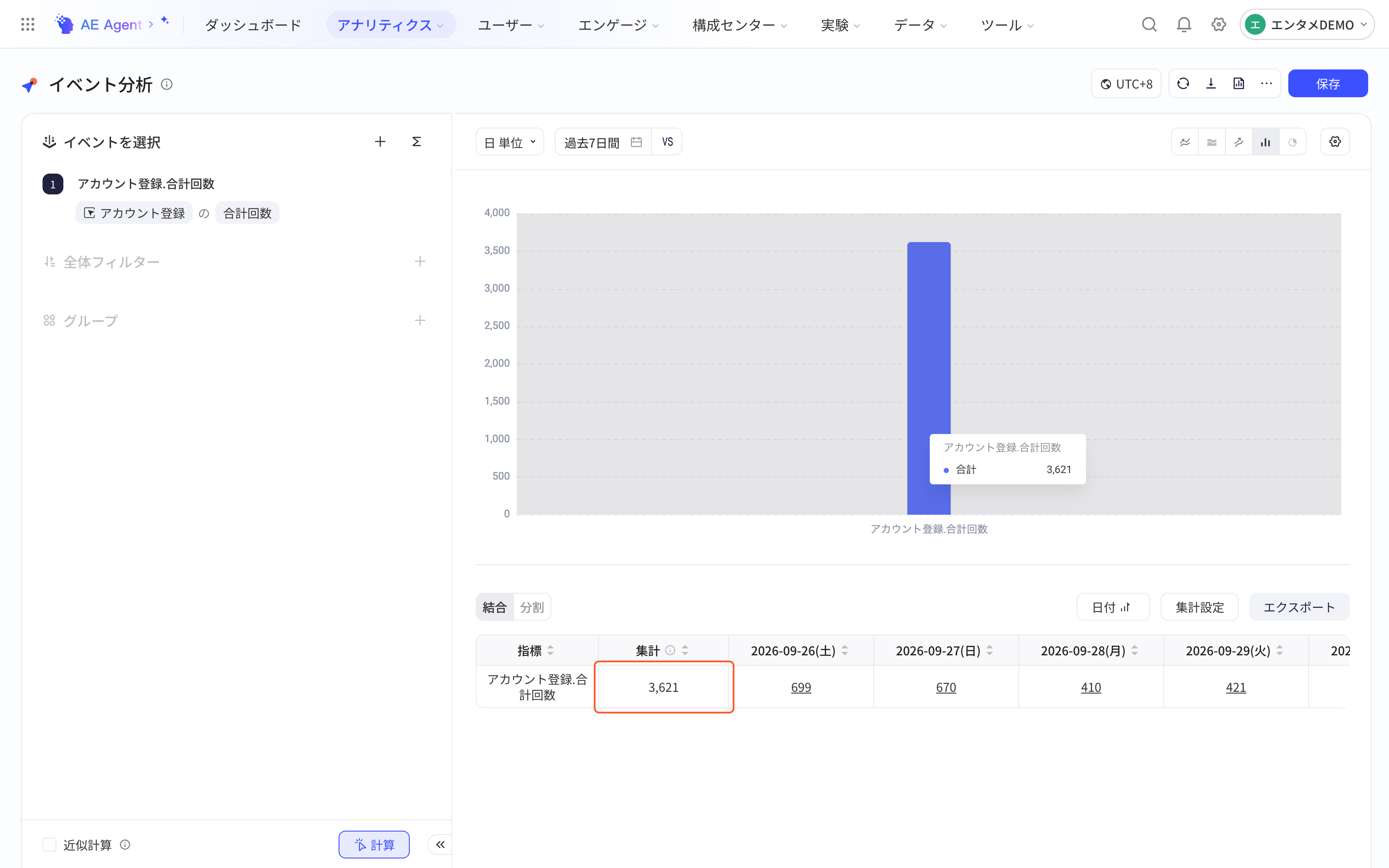
Task: Open the アナリティクス menu
Action: pos(391,25)
